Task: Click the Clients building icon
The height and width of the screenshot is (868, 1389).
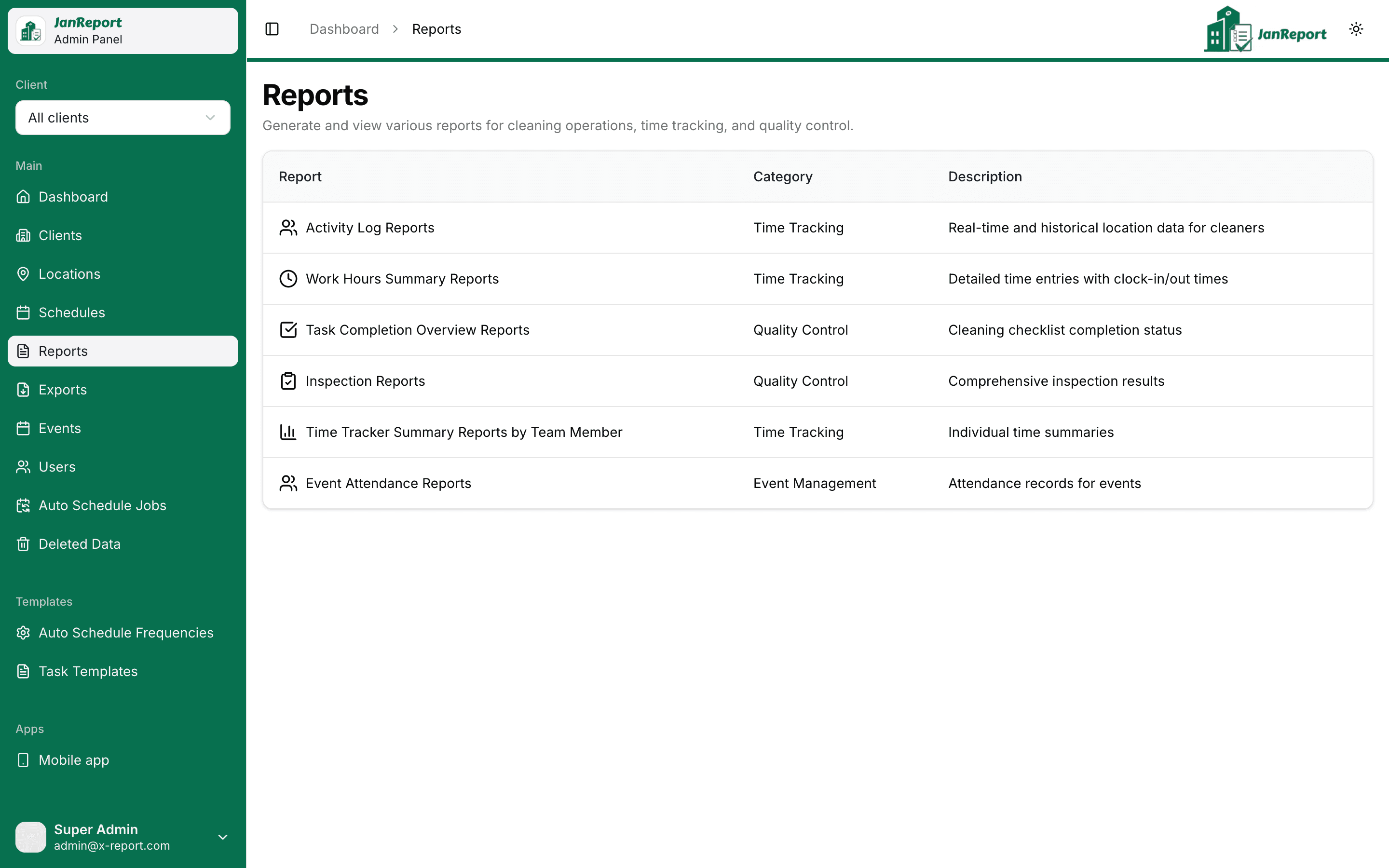Action: (x=23, y=235)
